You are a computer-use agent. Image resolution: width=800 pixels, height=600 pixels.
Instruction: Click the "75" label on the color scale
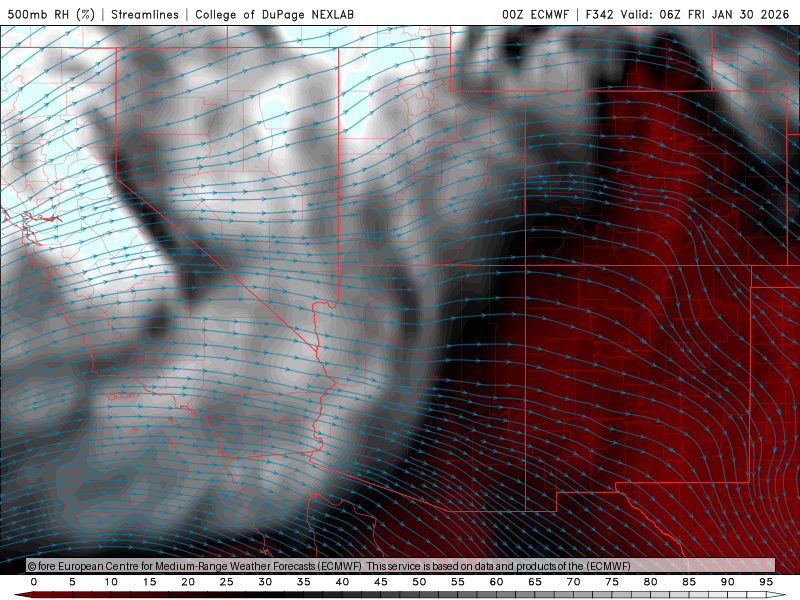click(x=612, y=582)
